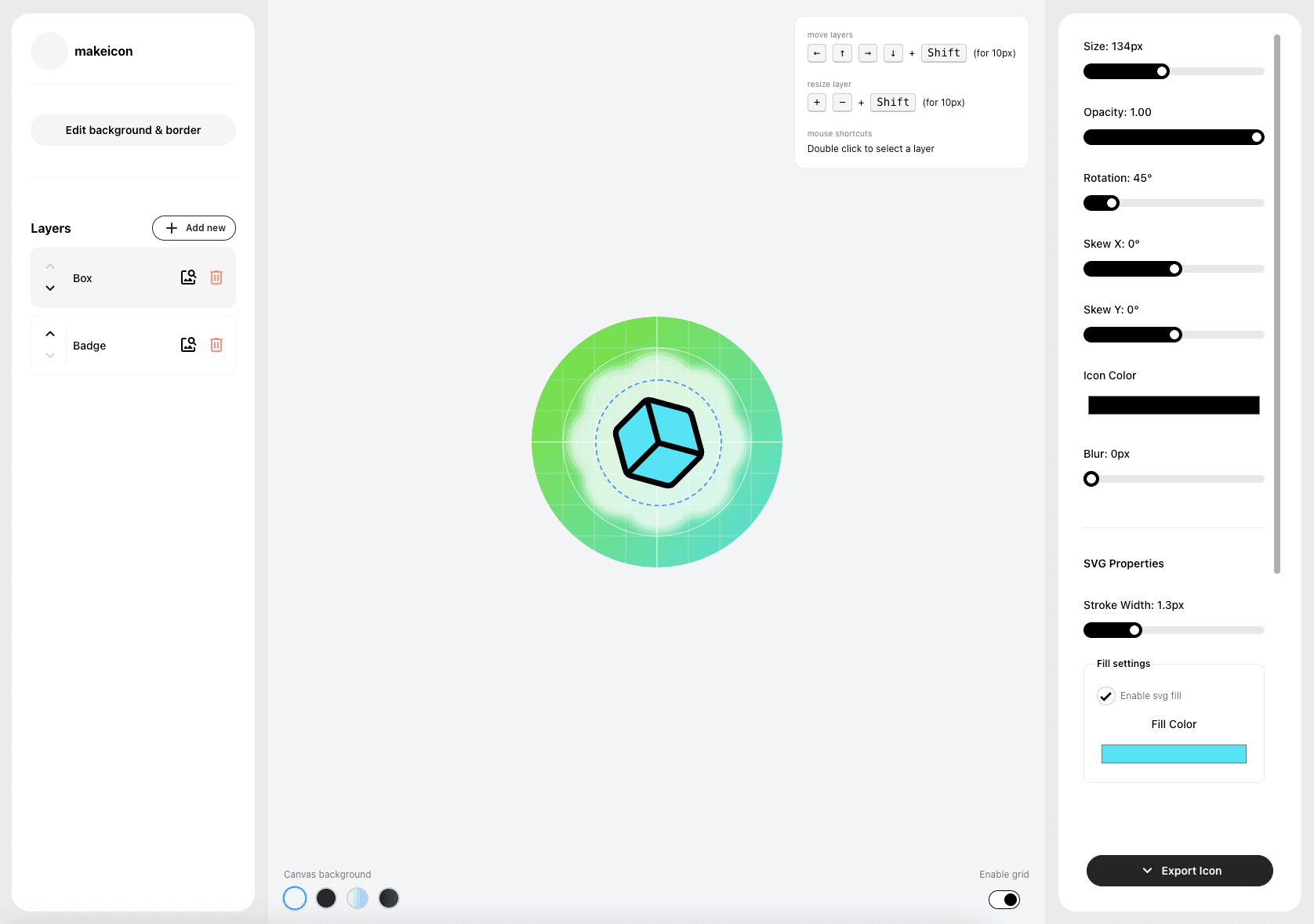Click the makeicon logo circle
Screen dimensions: 1314x924
point(49,51)
